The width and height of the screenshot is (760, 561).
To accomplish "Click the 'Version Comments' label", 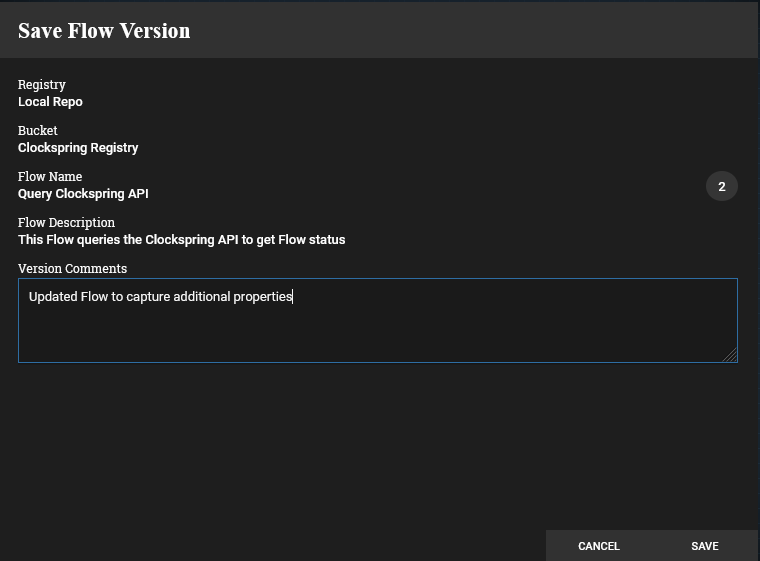I will click(72, 269).
